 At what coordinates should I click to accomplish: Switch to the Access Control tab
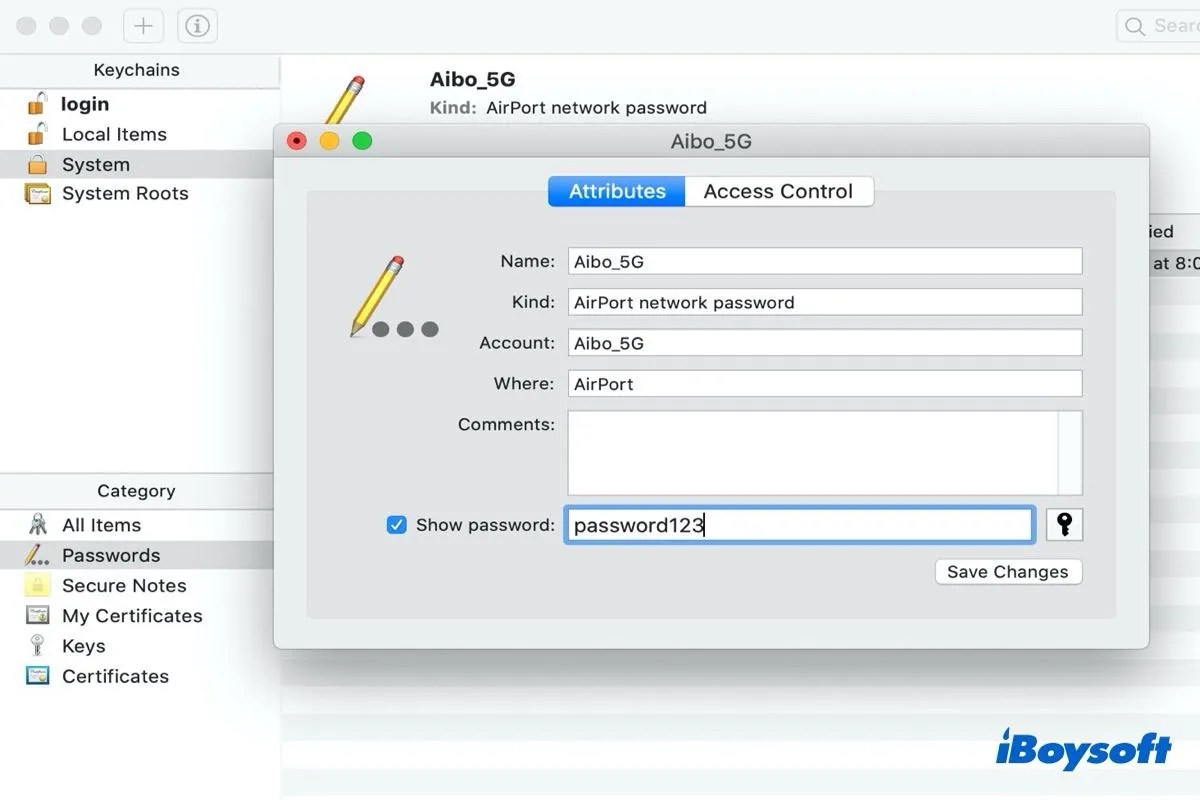[779, 191]
